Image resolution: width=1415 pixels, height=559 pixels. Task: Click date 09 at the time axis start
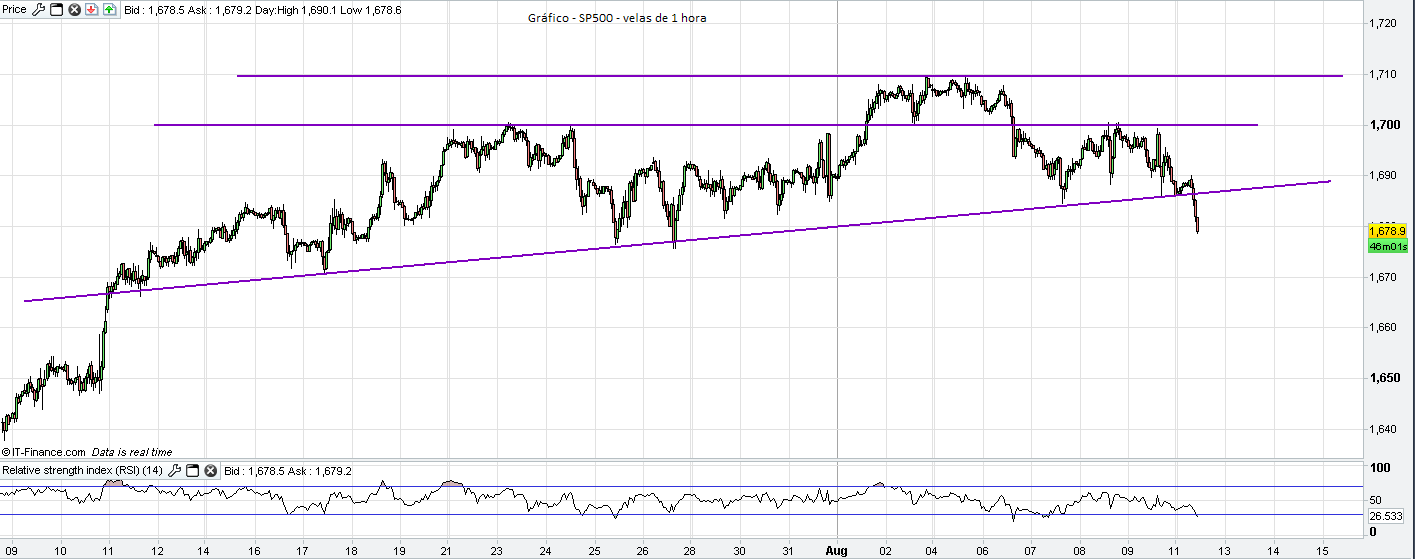[13, 550]
